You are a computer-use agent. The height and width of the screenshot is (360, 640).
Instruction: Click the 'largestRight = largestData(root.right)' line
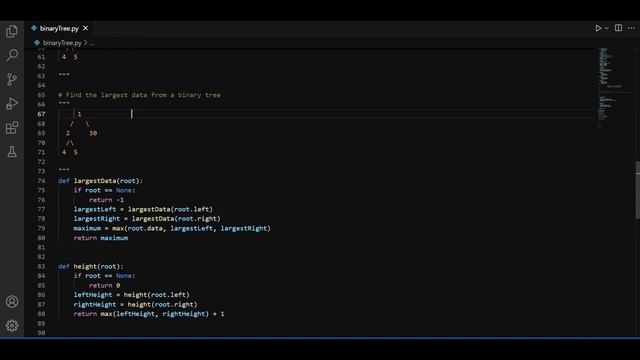point(147,218)
